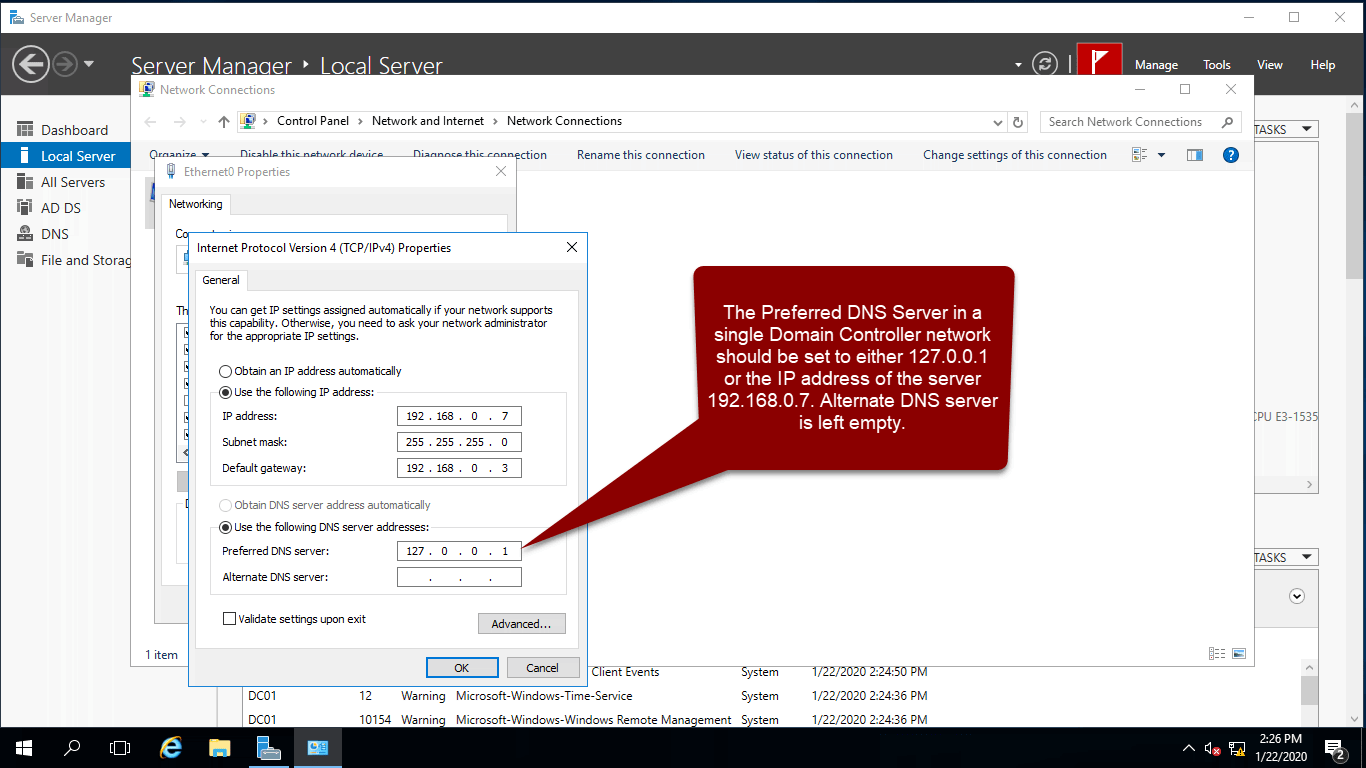This screenshot has width=1366, height=768.
Task: Open the Manage menu
Action: click(1156, 65)
